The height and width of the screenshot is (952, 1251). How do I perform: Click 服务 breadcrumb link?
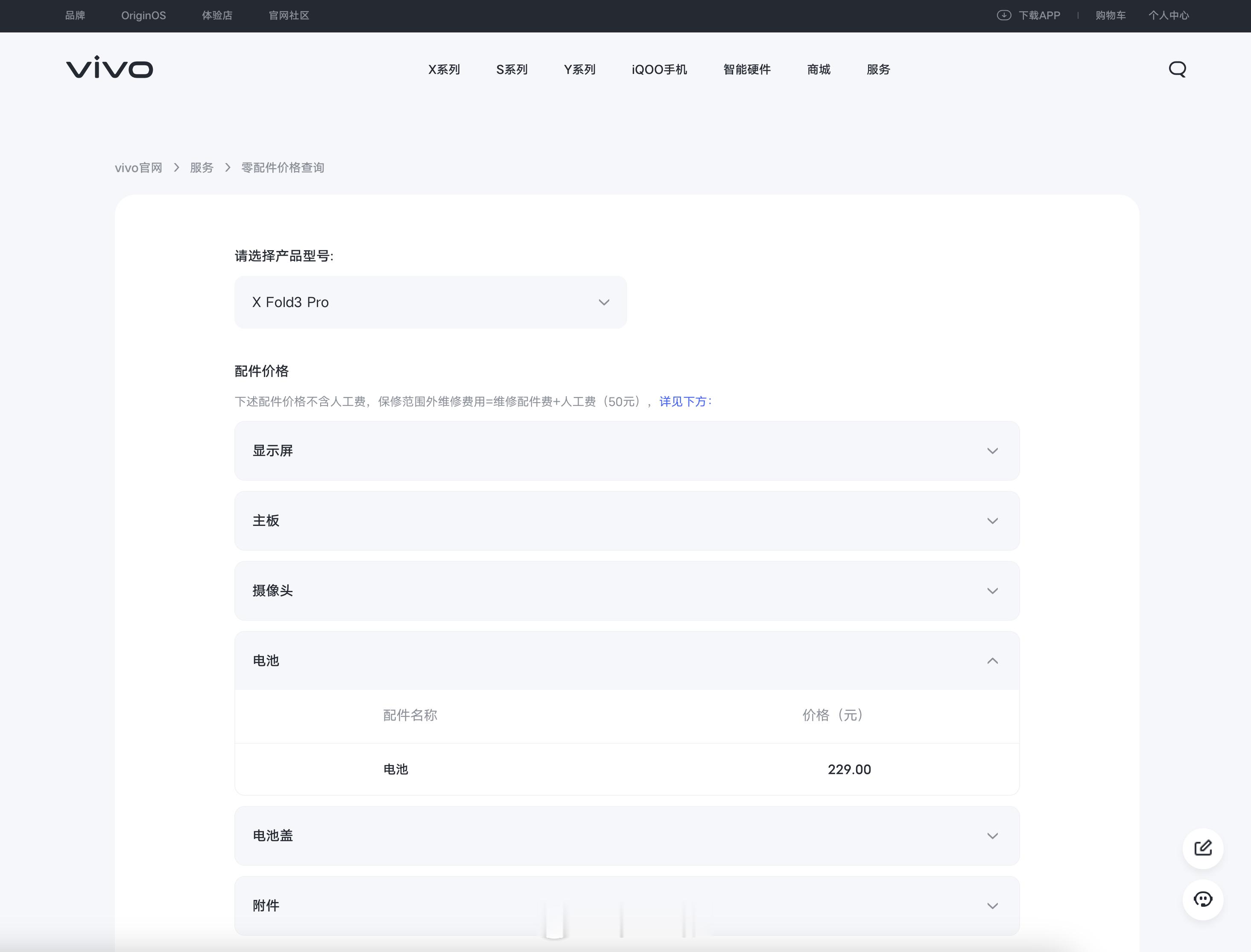click(x=202, y=168)
